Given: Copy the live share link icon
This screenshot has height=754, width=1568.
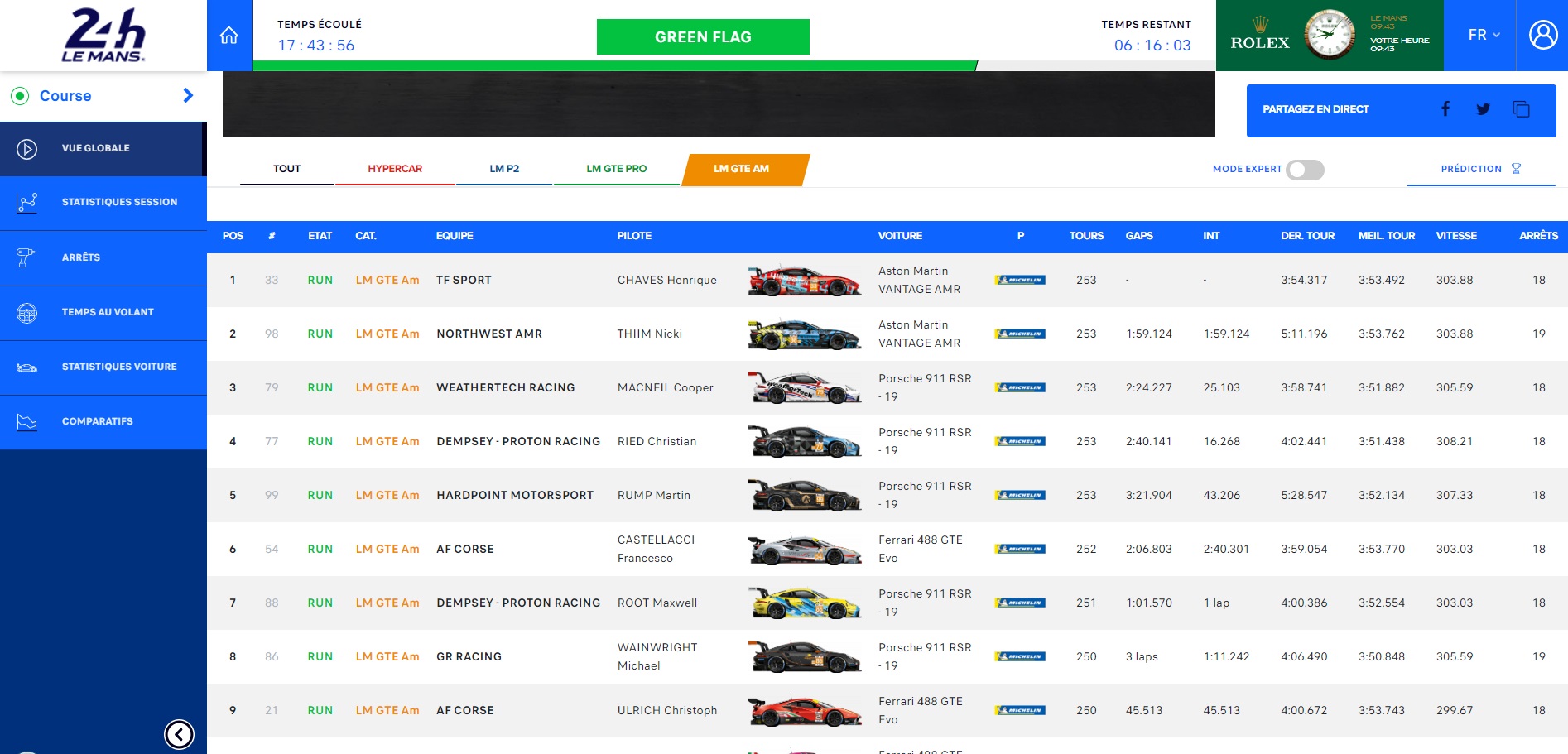Looking at the screenshot, I should 1521,109.
